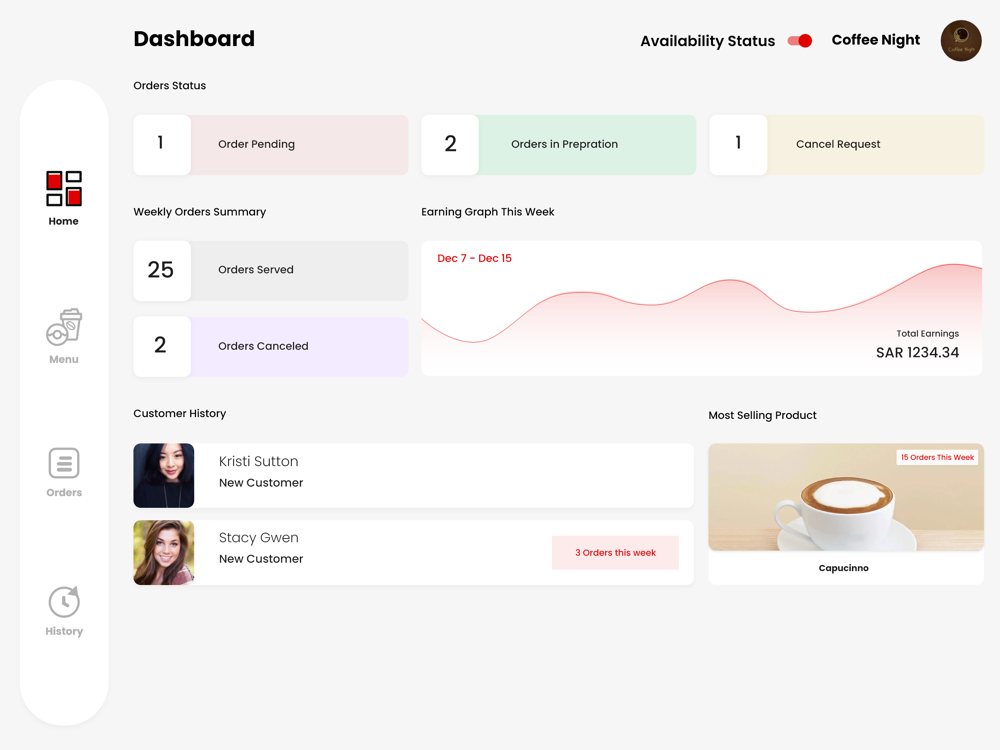Open the Orders list icon
This screenshot has width=1000, height=750.
click(x=64, y=463)
